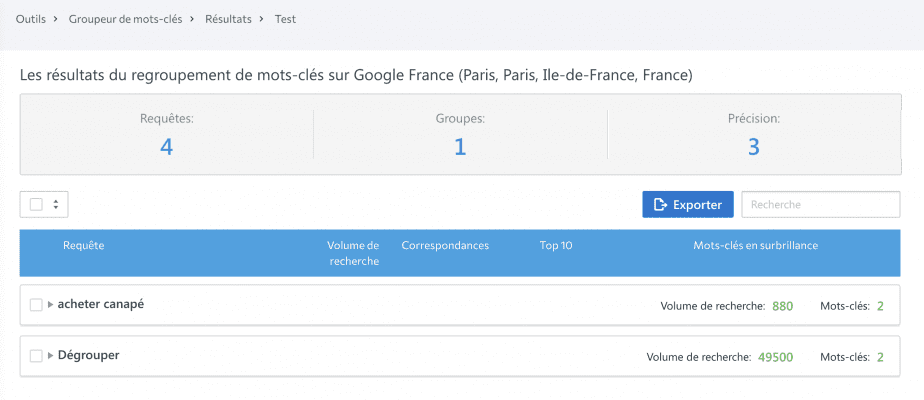Check the Dégrouper row checkbox

[36, 356]
